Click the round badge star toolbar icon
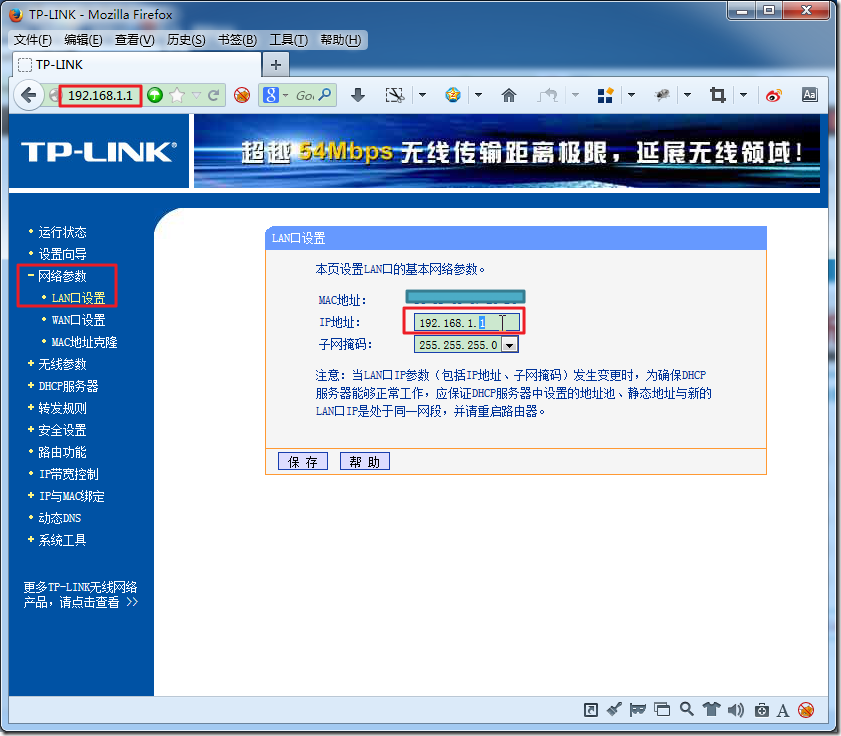This screenshot has height=736, width=841. [x=453, y=95]
